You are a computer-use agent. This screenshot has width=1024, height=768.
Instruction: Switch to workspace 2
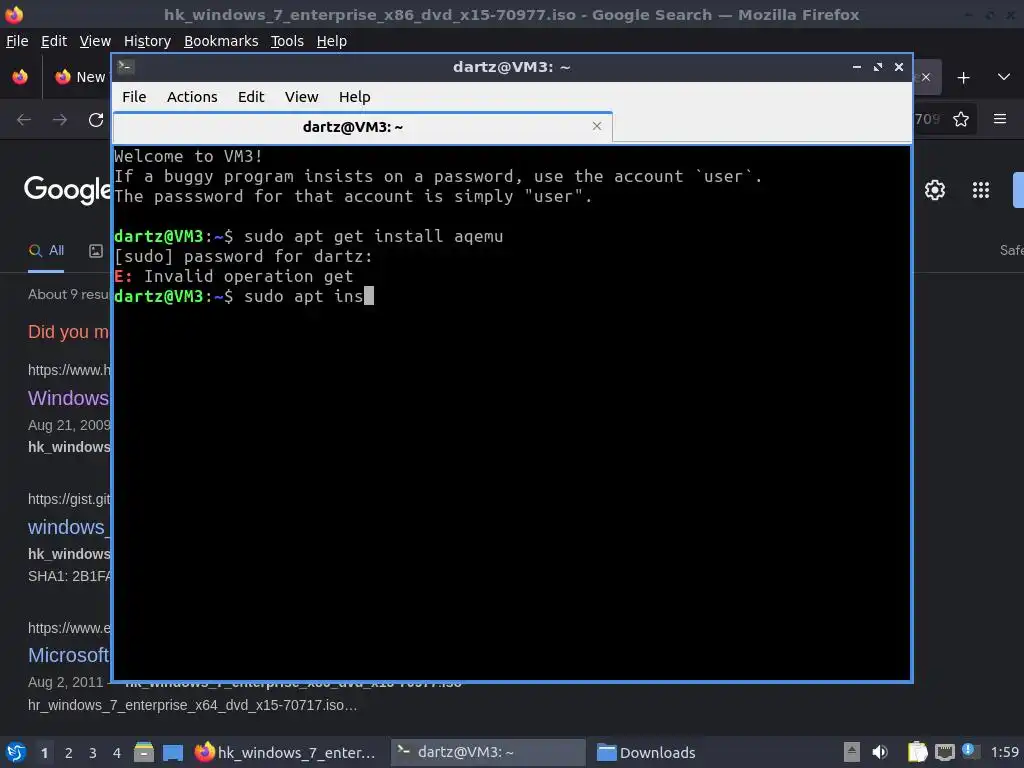(x=69, y=753)
